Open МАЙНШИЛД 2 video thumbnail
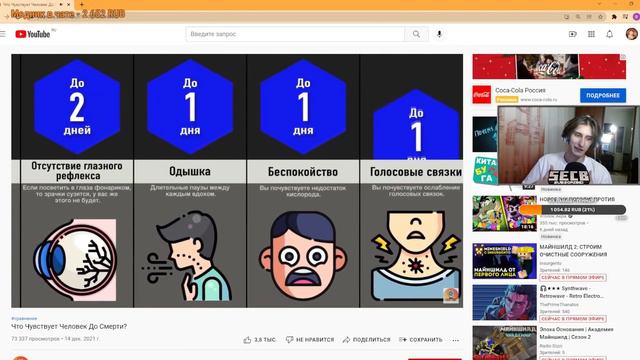The width and height of the screenshot is (640, 360). point(504,261)
